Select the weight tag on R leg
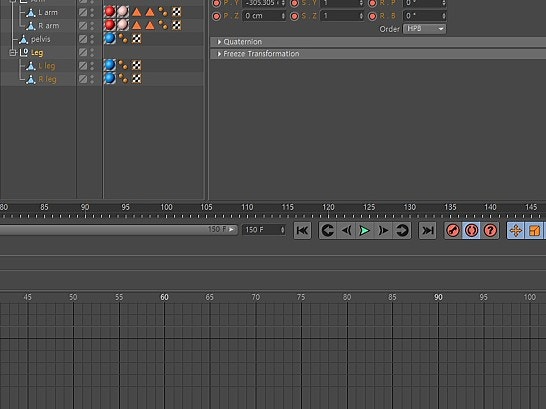This screenshot has width=546, height=409. coord(123,78)
